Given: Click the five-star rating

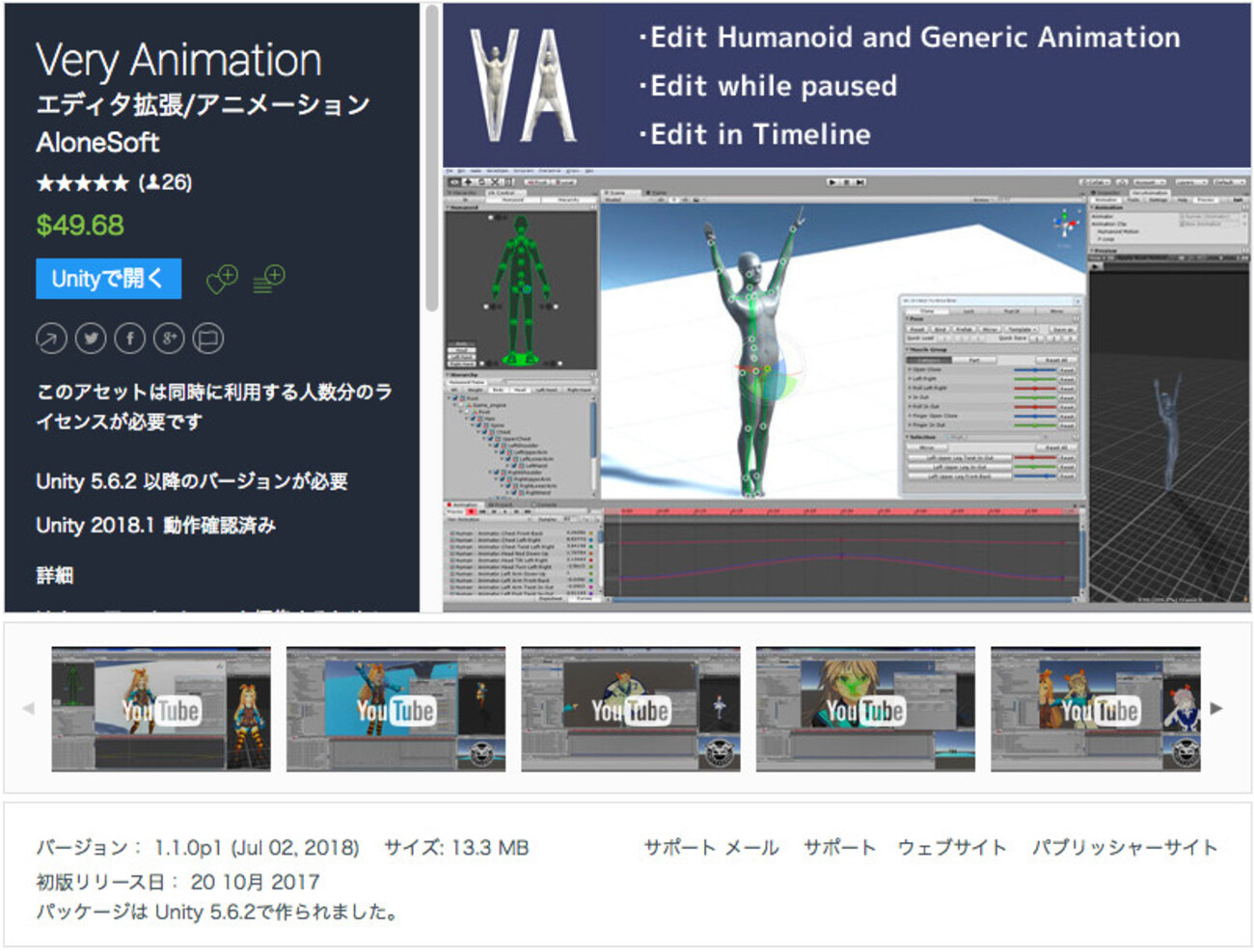Looking at the screenshot, I should coord(82,183).
